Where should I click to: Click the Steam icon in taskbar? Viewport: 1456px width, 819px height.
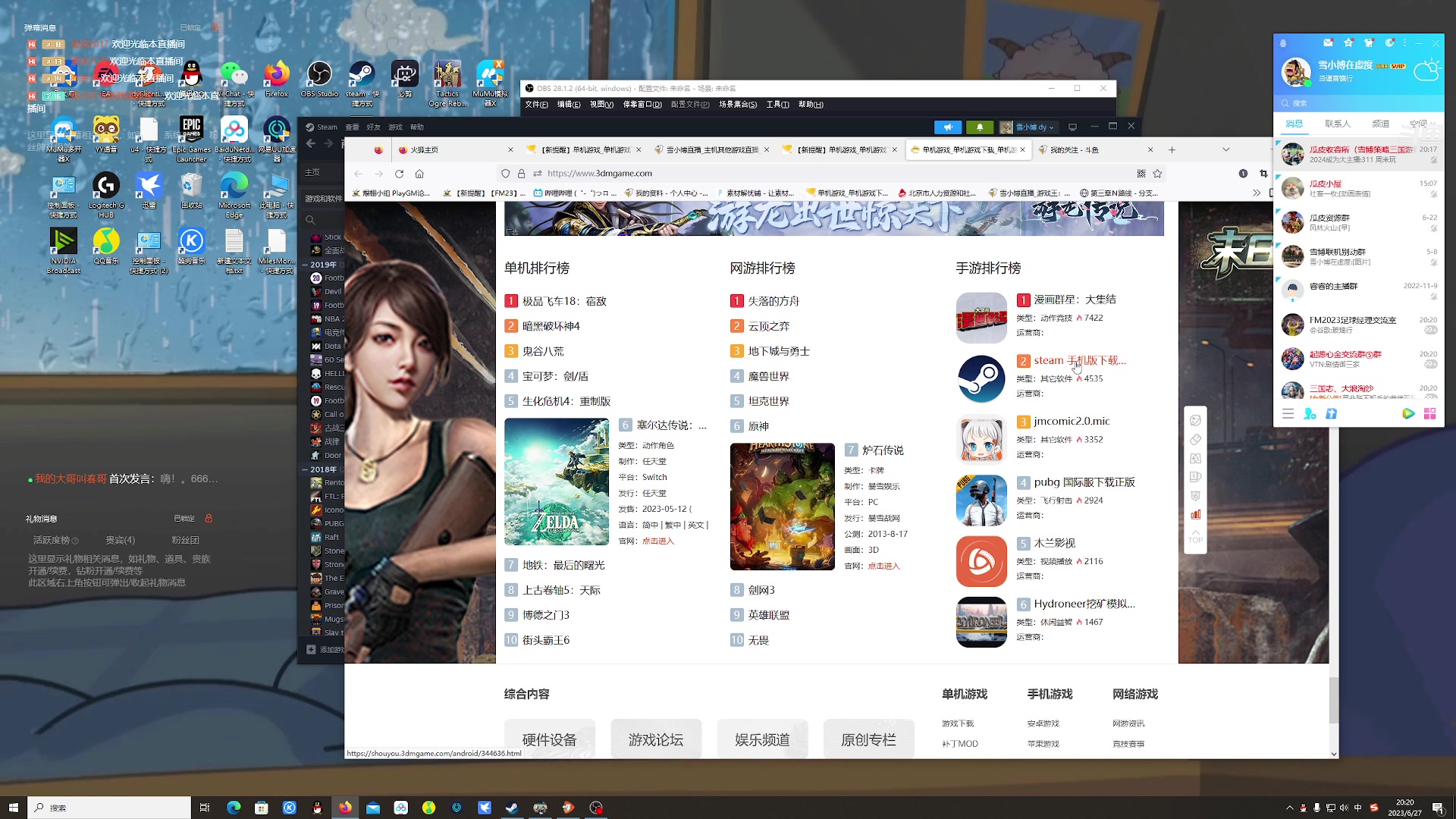512,808
